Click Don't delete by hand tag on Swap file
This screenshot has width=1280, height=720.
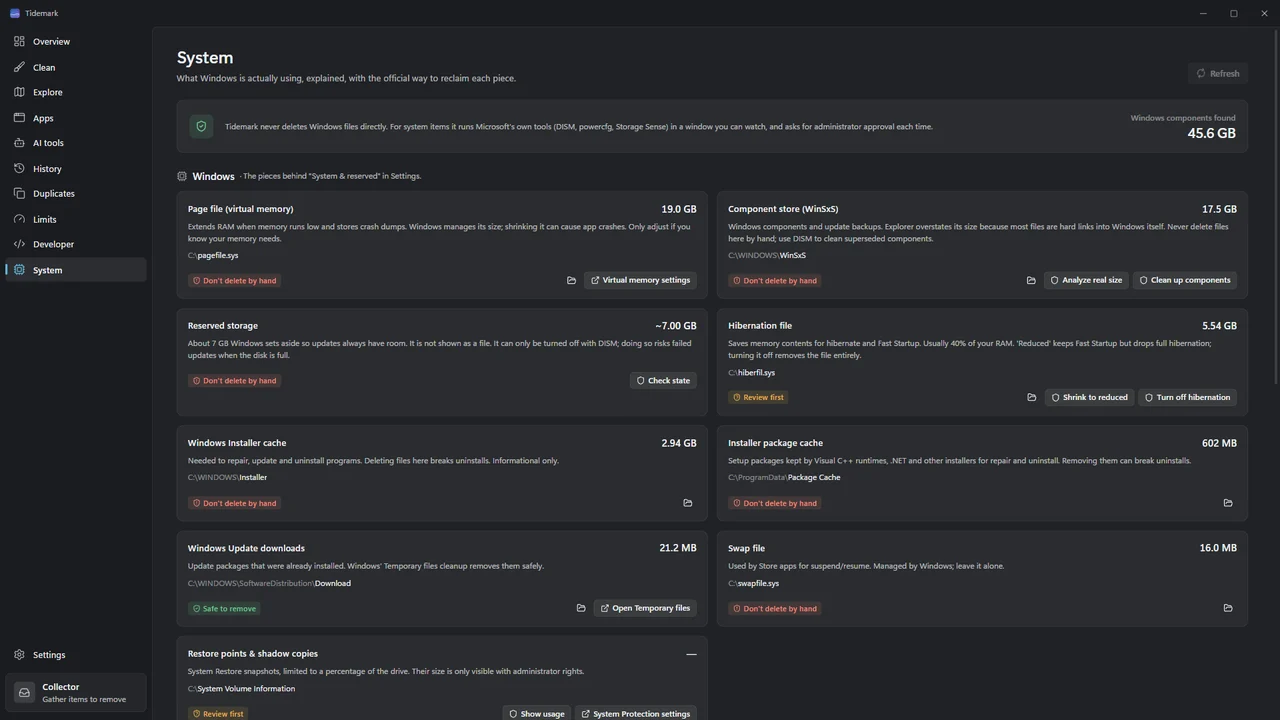click(x=775, y=608)
